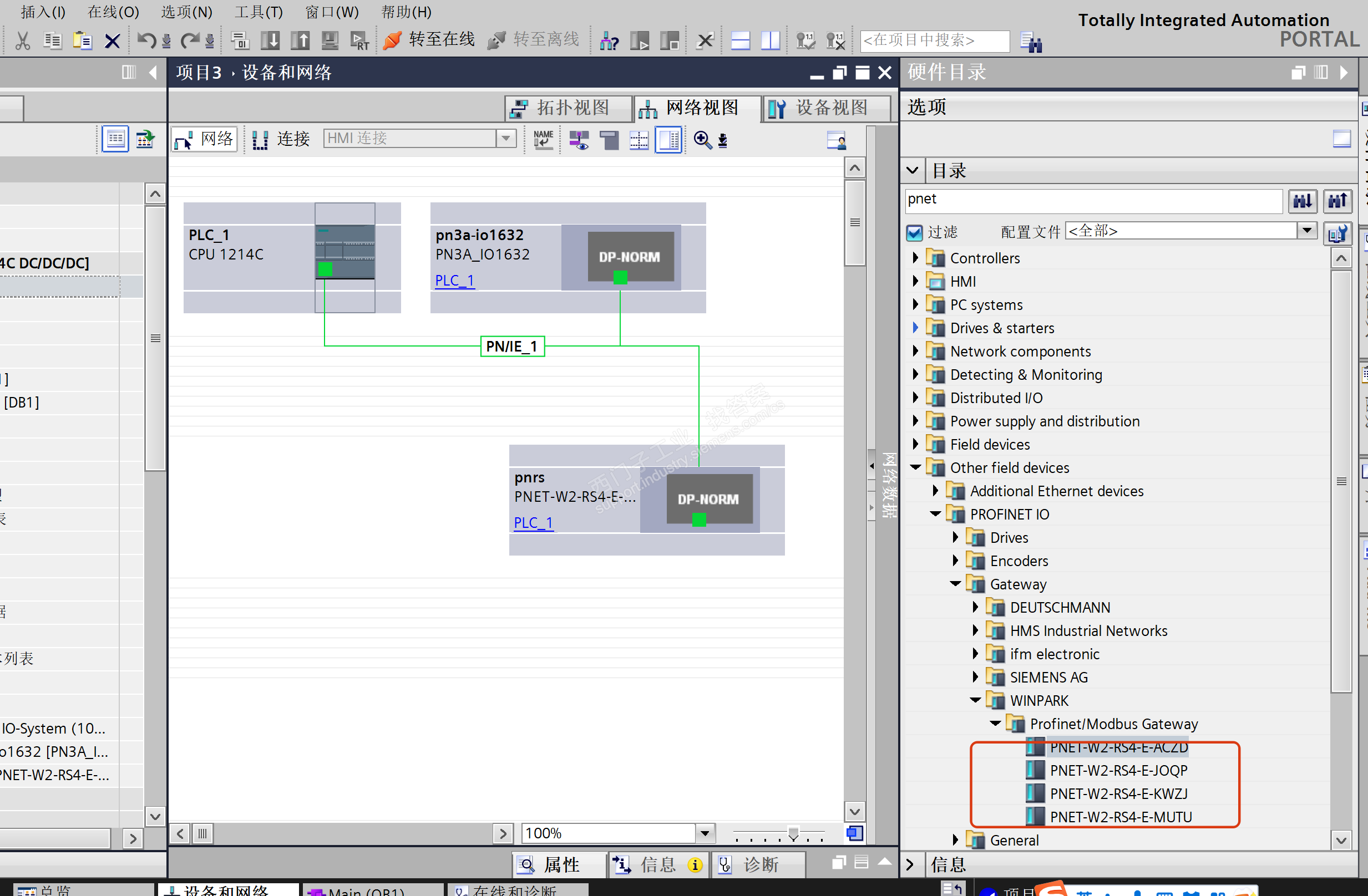Click PLC_1 link under pnrs device

tap(533, 523)
